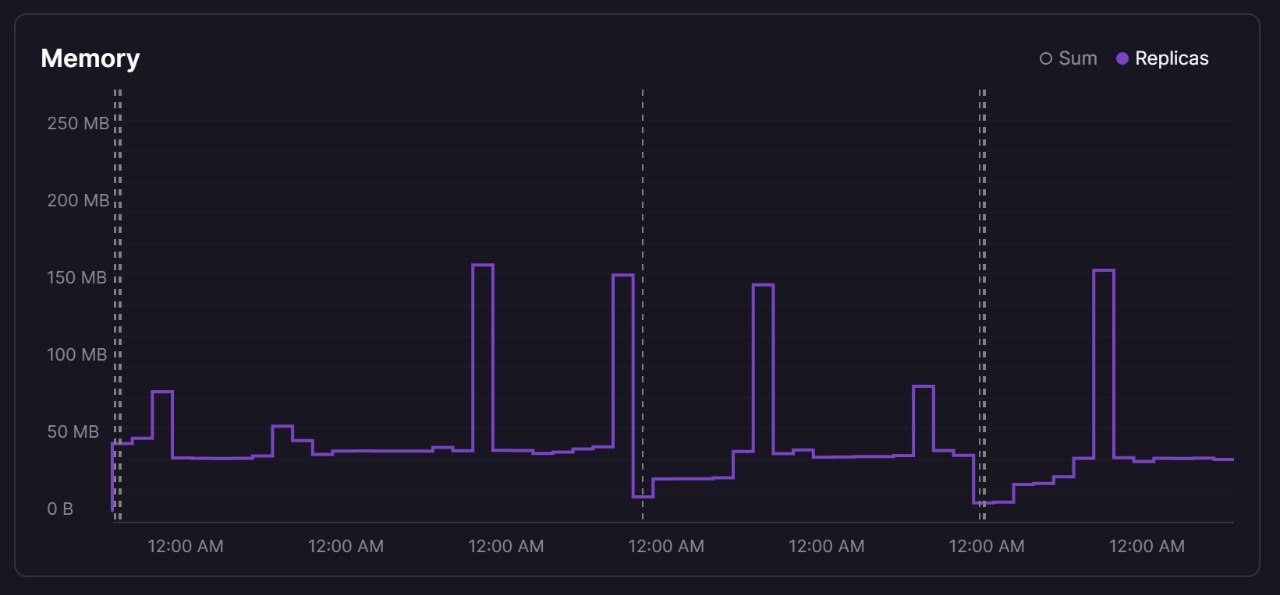Screen dimensions: 1280x595
Task: Click the last 12:00 AM x-axis label
Action: coord(1146,546)
